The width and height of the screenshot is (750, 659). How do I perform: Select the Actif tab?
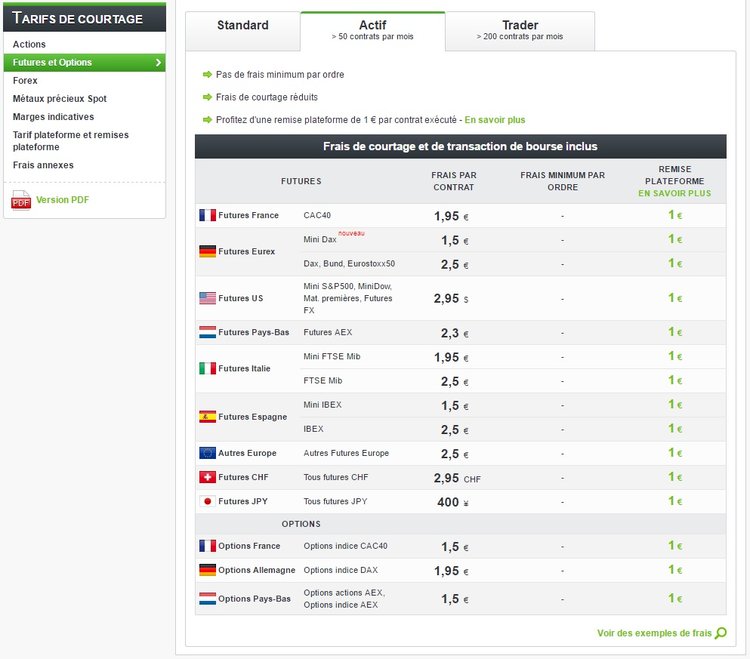pos(372,30)
